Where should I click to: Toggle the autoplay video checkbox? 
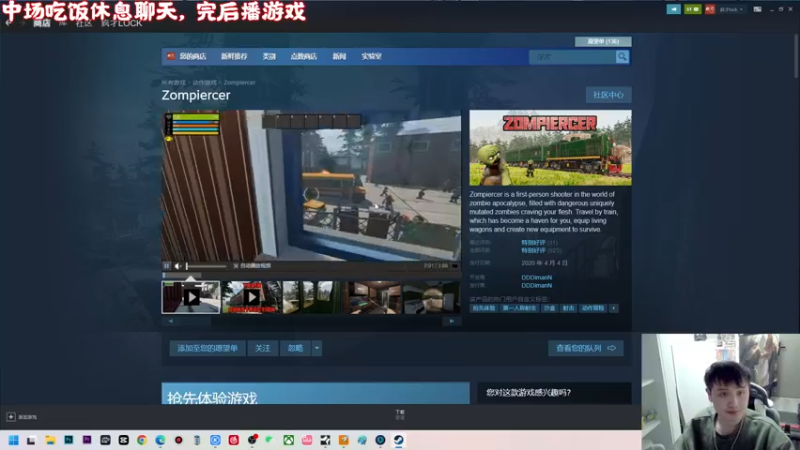236,266
